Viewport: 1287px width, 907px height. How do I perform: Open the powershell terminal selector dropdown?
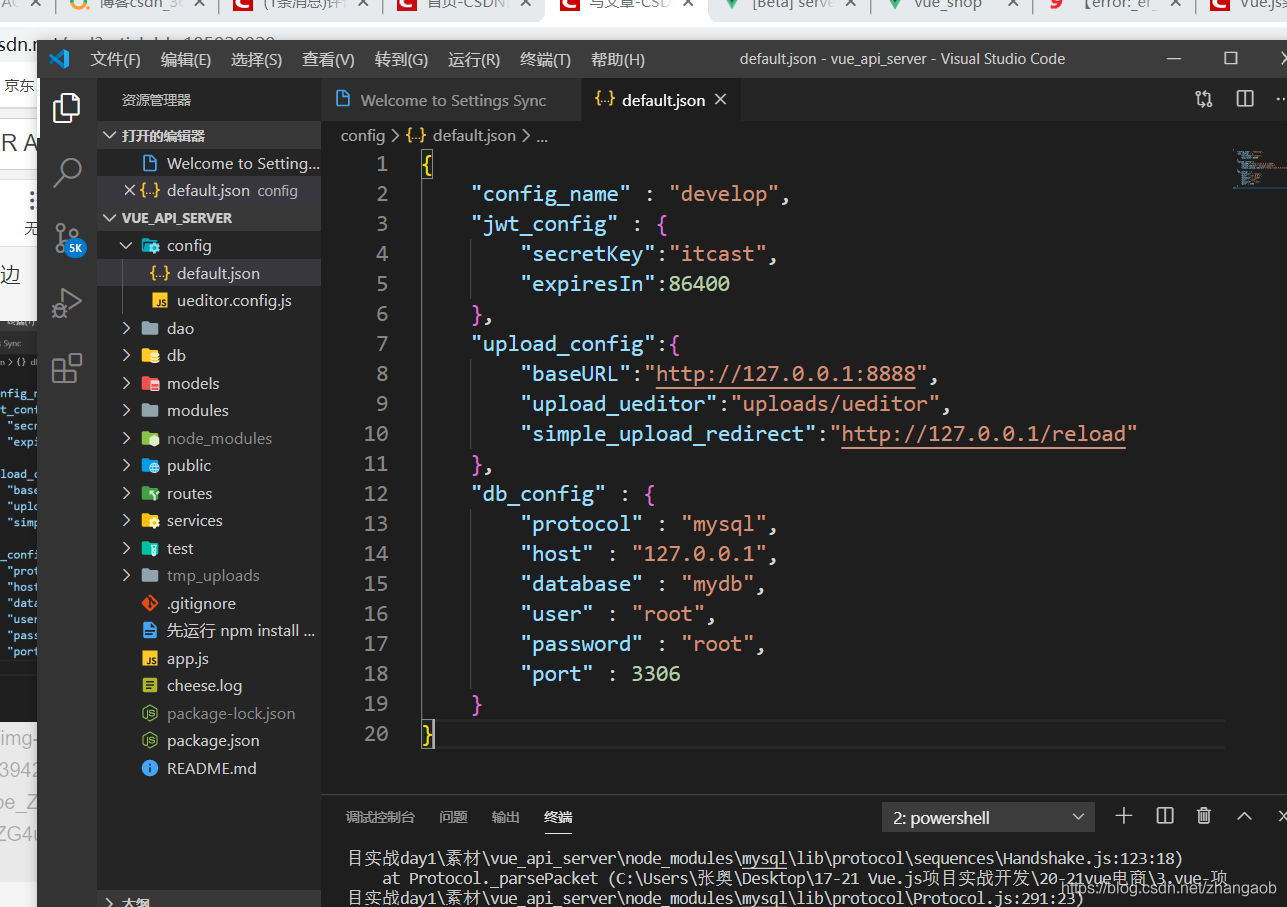click(988, 817)
